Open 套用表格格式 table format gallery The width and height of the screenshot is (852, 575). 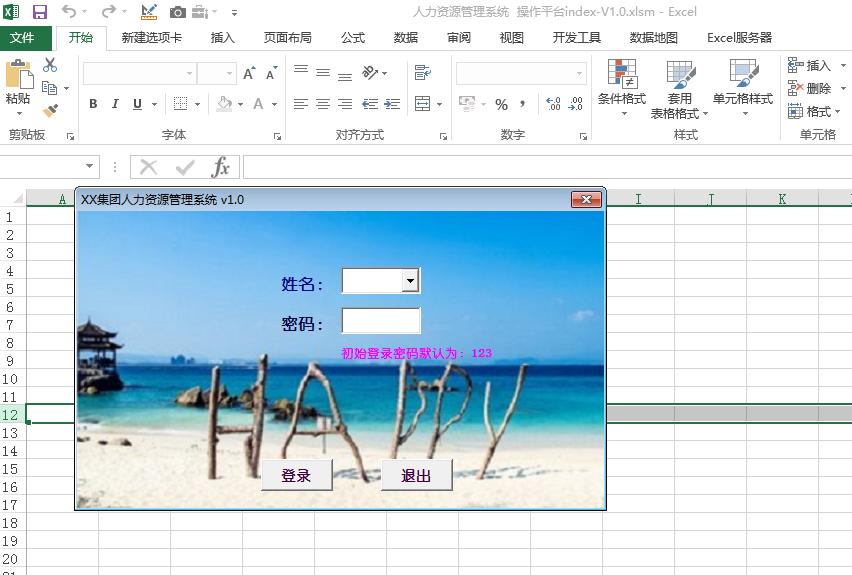click(680, 89)
